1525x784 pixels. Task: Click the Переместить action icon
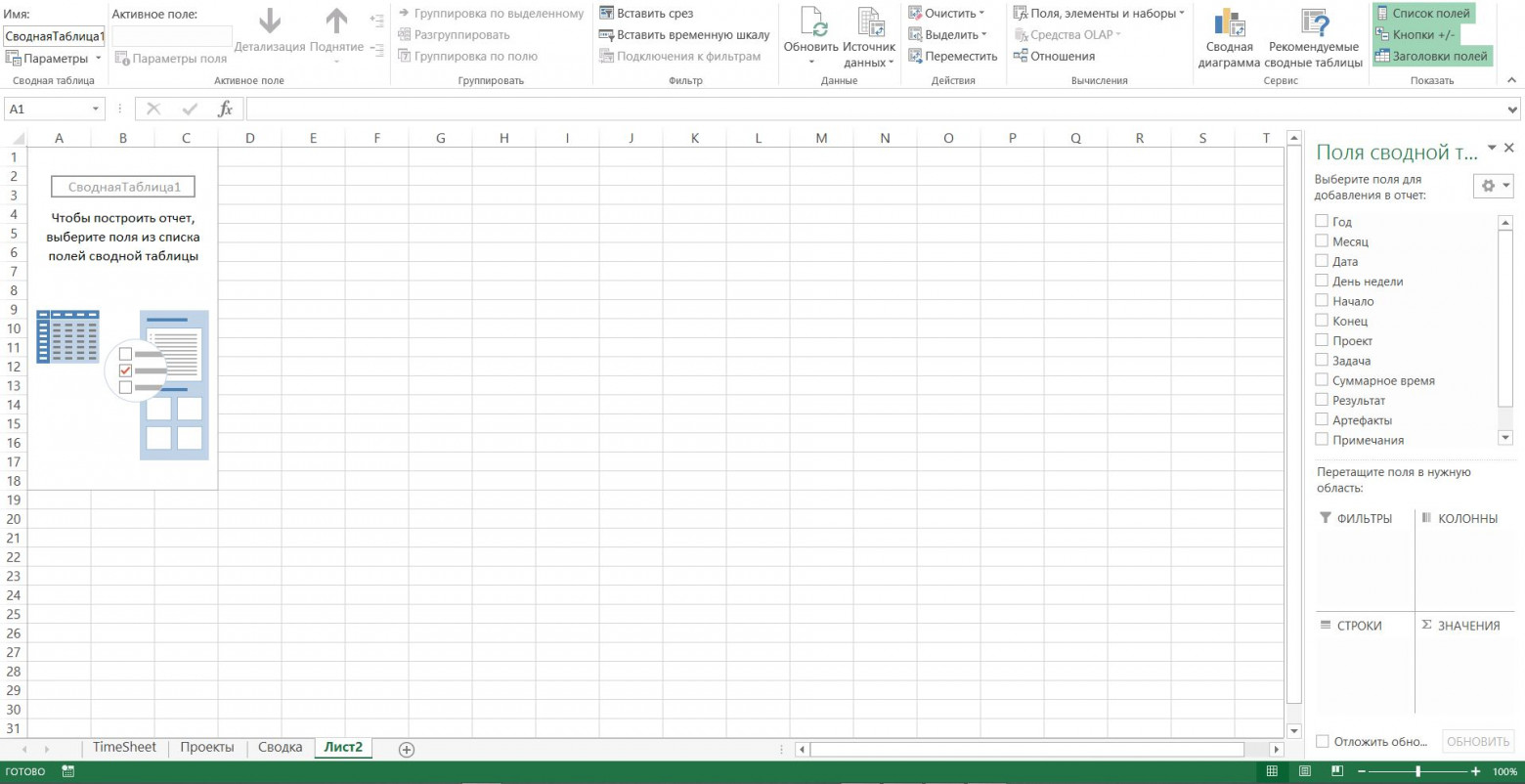(x=915, y=57)
